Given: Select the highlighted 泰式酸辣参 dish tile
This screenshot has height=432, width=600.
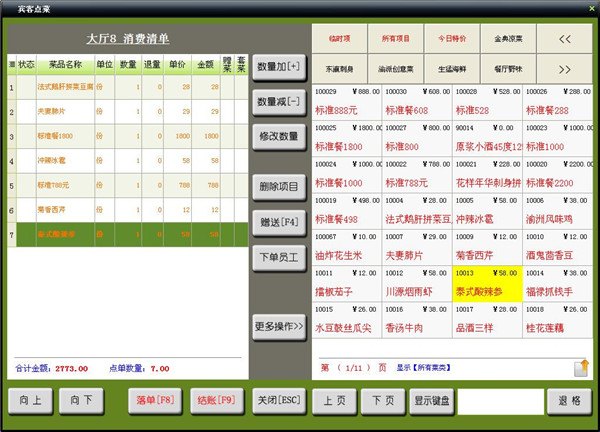Looking at the screenshot, I should click(x=487, y=284).
